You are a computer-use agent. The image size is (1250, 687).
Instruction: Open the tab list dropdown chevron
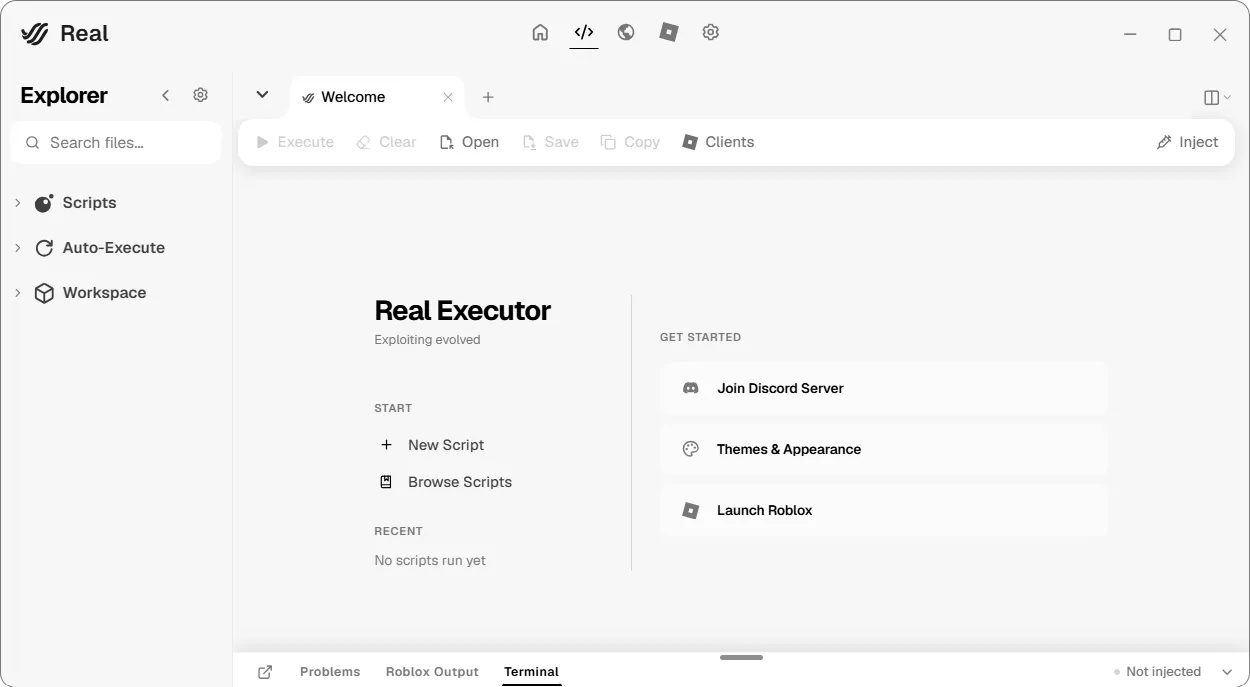click(262, 95)
